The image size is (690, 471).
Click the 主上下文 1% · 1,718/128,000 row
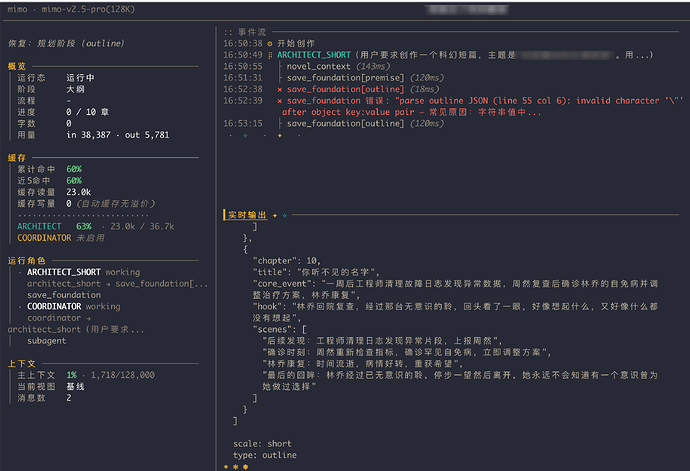click(86, 375)
